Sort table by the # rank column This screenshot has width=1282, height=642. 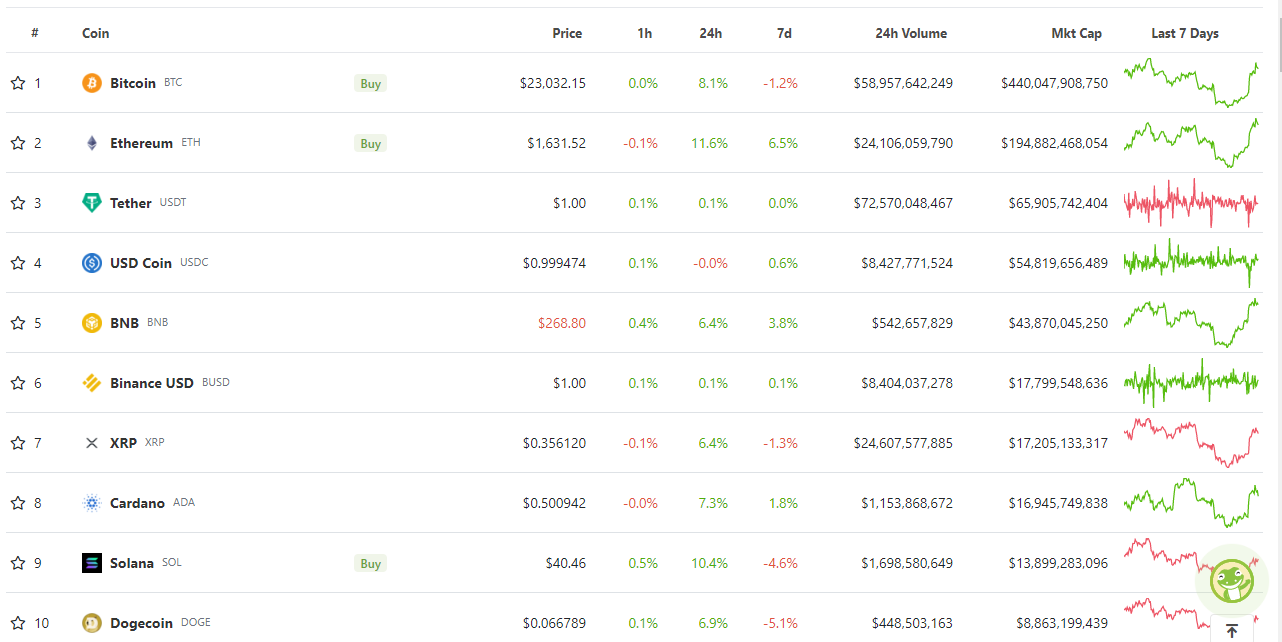pyautogui.click(x=35, y=33)
